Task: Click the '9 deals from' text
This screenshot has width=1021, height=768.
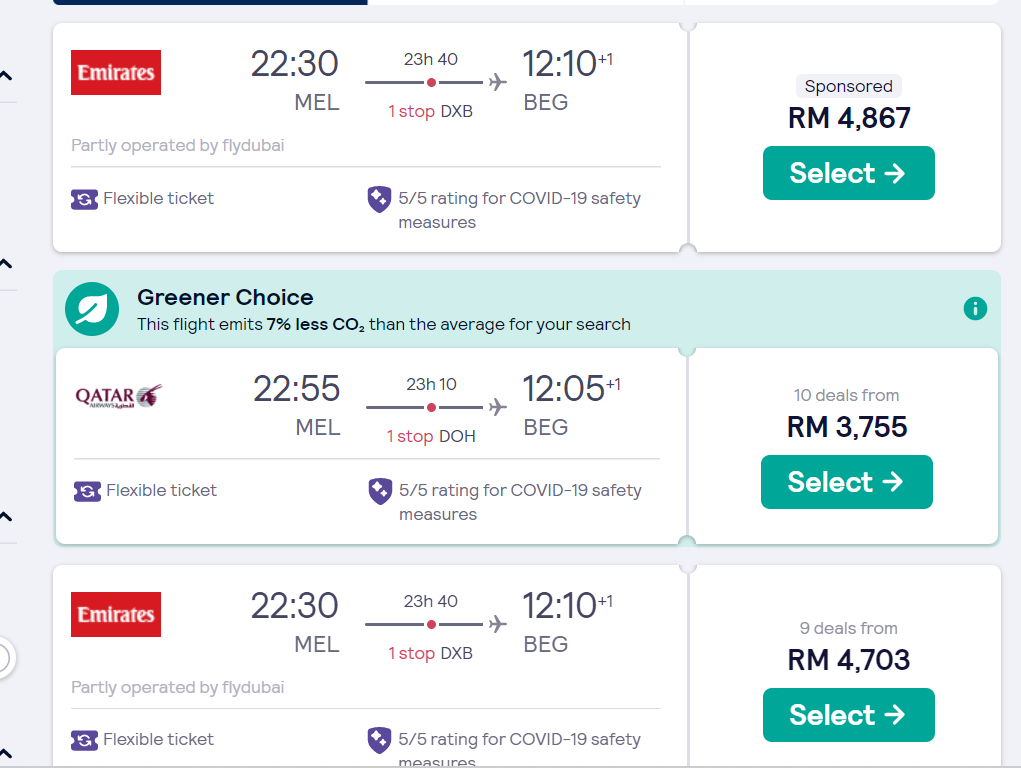Action: 848,628
